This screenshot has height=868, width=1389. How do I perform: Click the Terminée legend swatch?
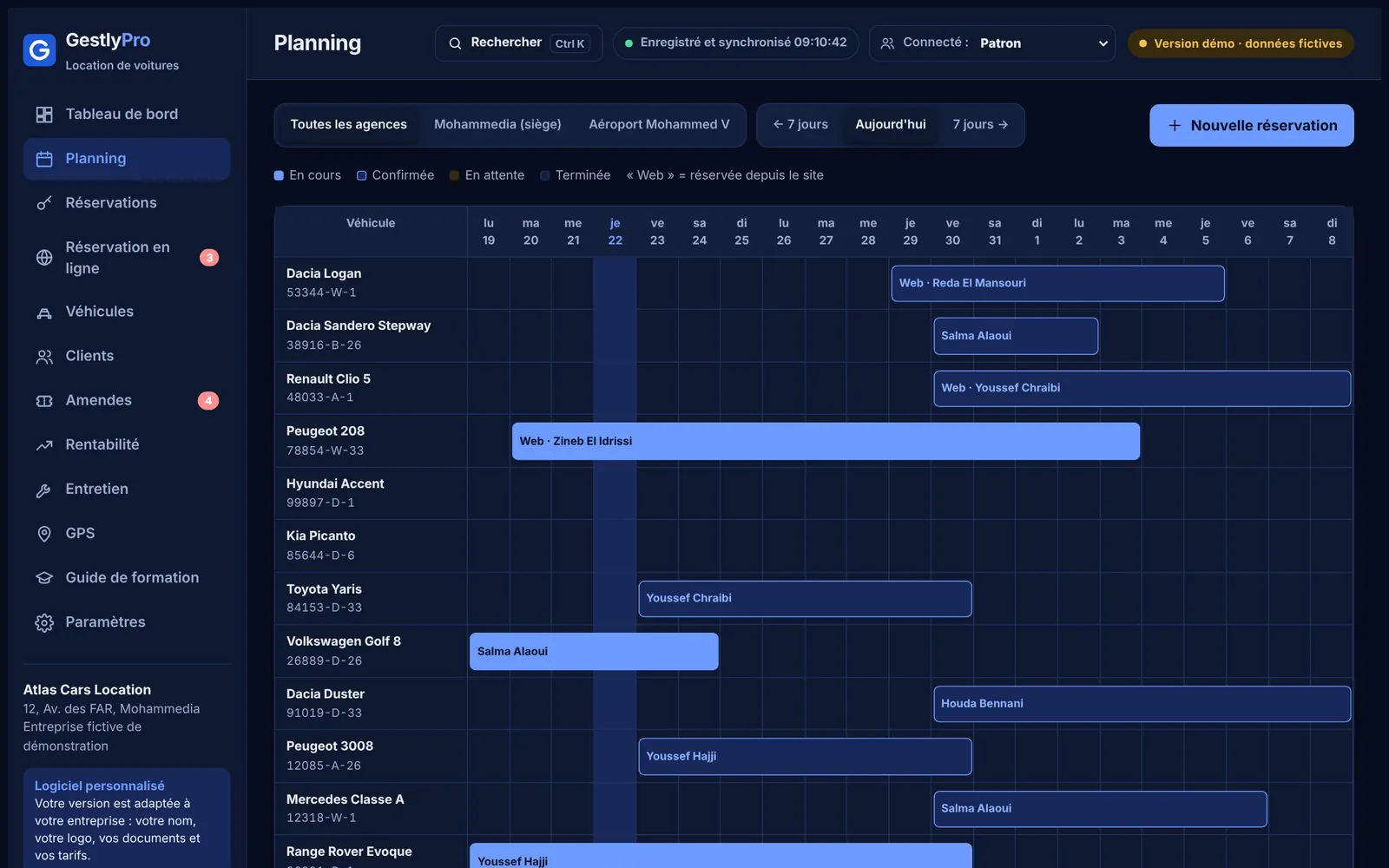point(545,175)
